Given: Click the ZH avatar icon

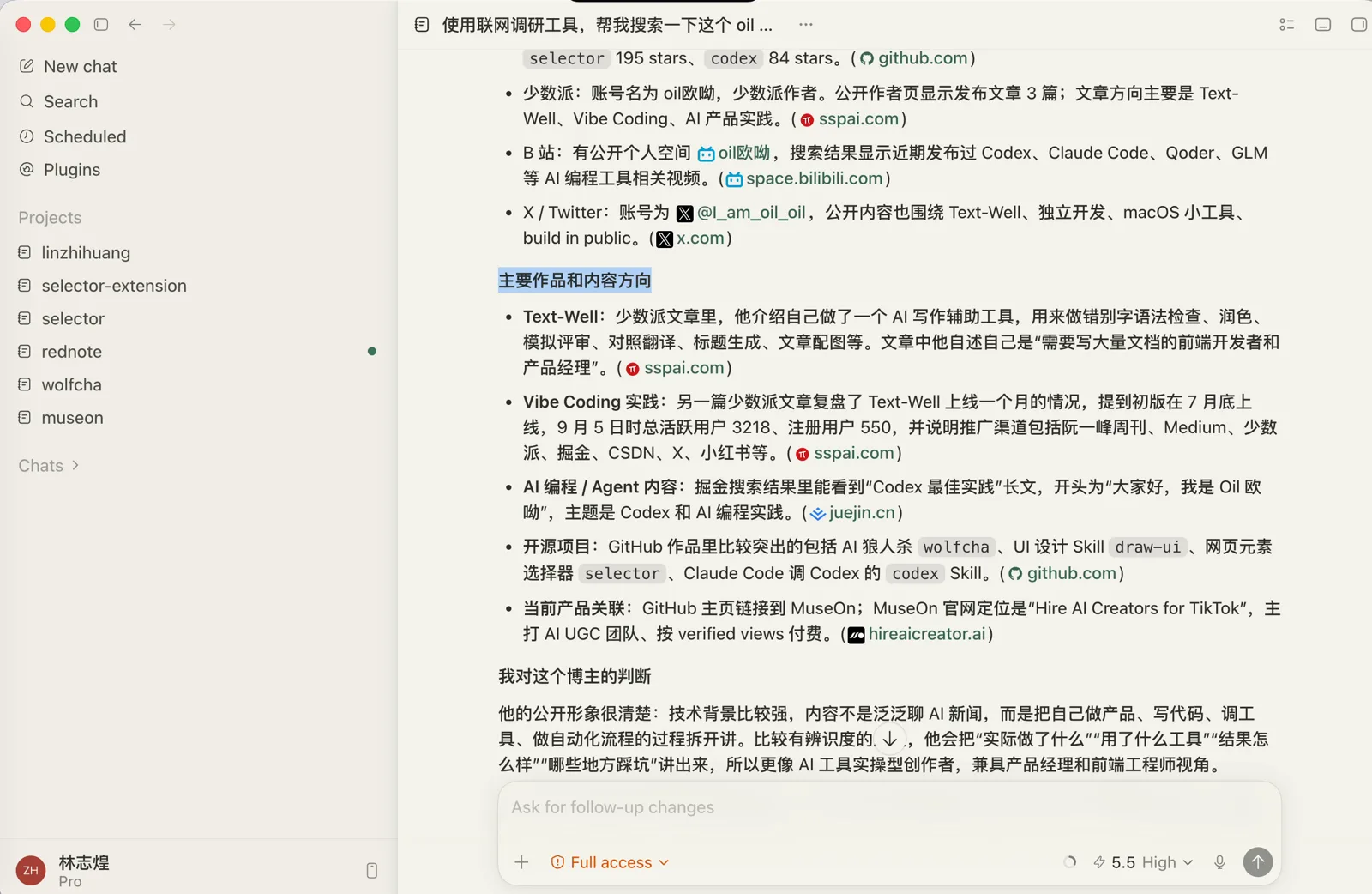Looking at the screenshot, I should 31,871.
